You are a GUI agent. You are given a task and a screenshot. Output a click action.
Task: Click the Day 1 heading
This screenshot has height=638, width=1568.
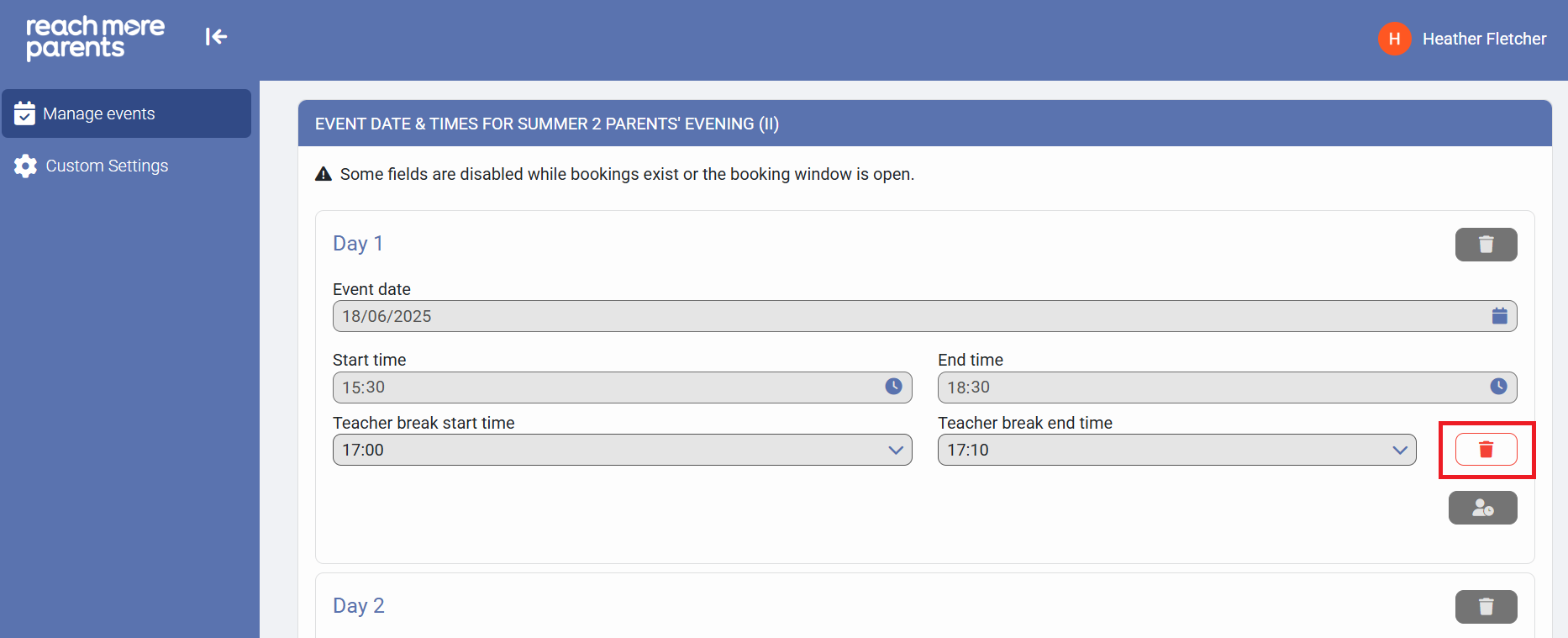358,244
